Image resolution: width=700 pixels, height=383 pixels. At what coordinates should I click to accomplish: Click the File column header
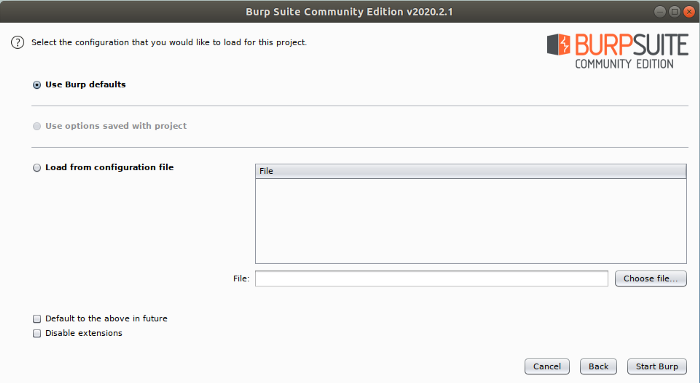471,171
